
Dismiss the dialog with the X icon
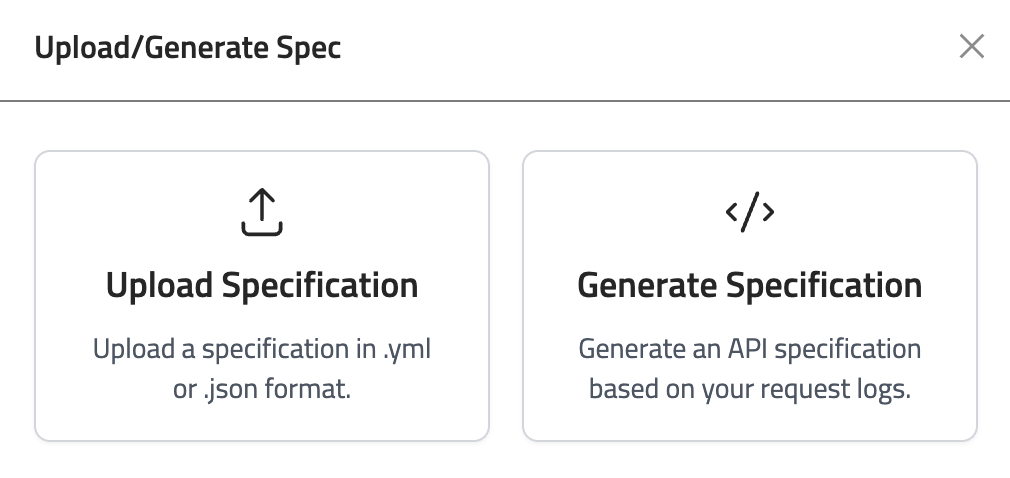click(971, 47)
